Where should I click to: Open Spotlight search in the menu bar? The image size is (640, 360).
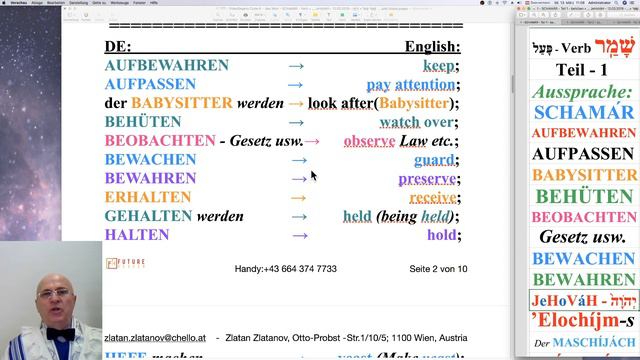pyautogui.click(x=616, y=2)
